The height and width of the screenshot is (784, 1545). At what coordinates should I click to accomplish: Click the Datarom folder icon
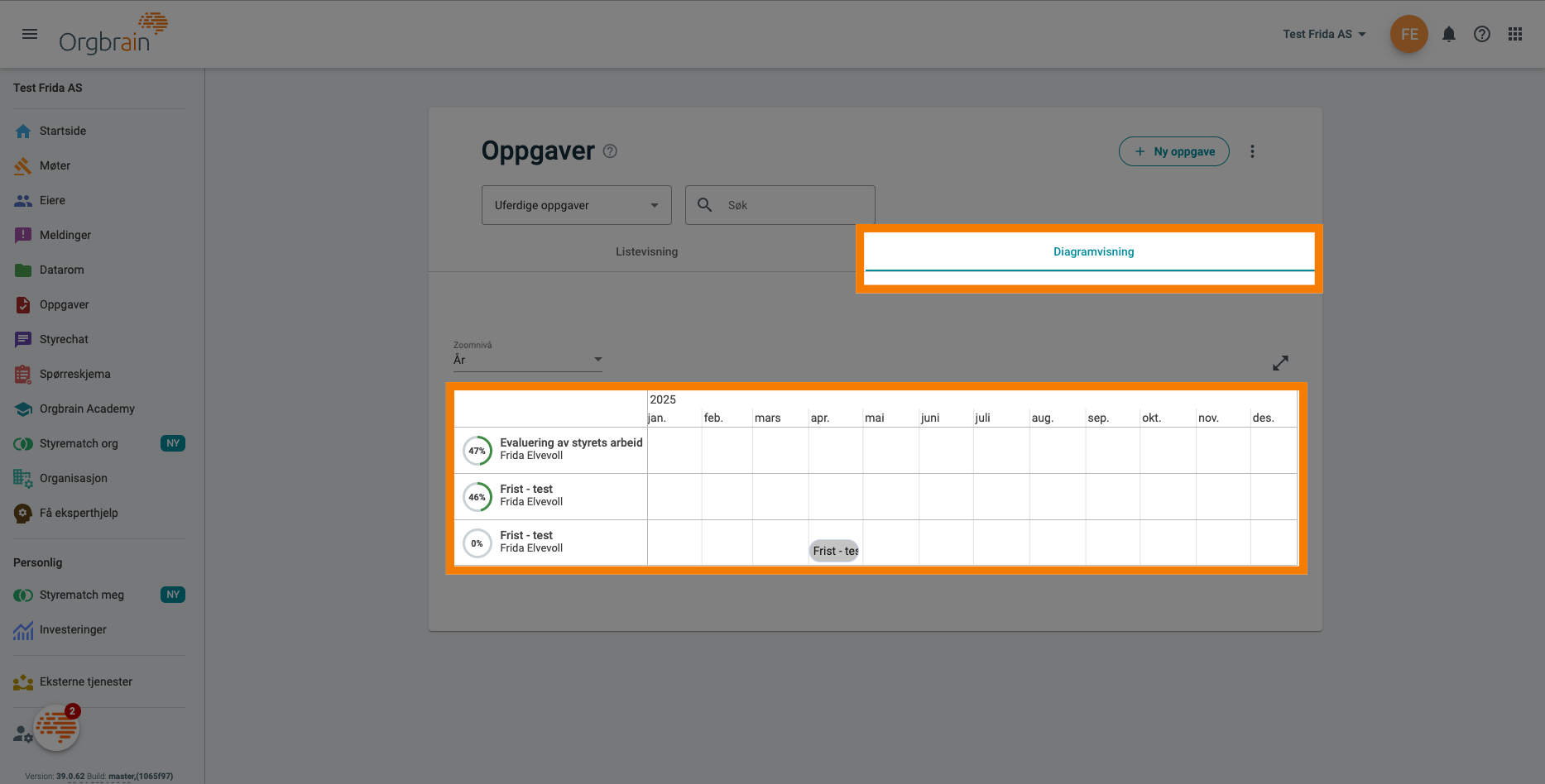[x=23, y=270]
